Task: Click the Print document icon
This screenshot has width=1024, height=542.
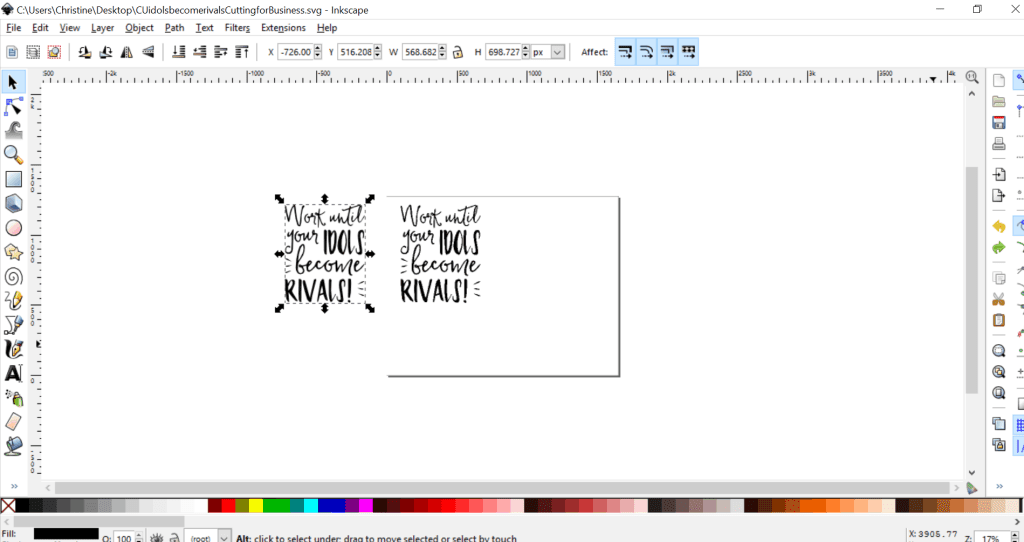Action: tap(999, 144)
